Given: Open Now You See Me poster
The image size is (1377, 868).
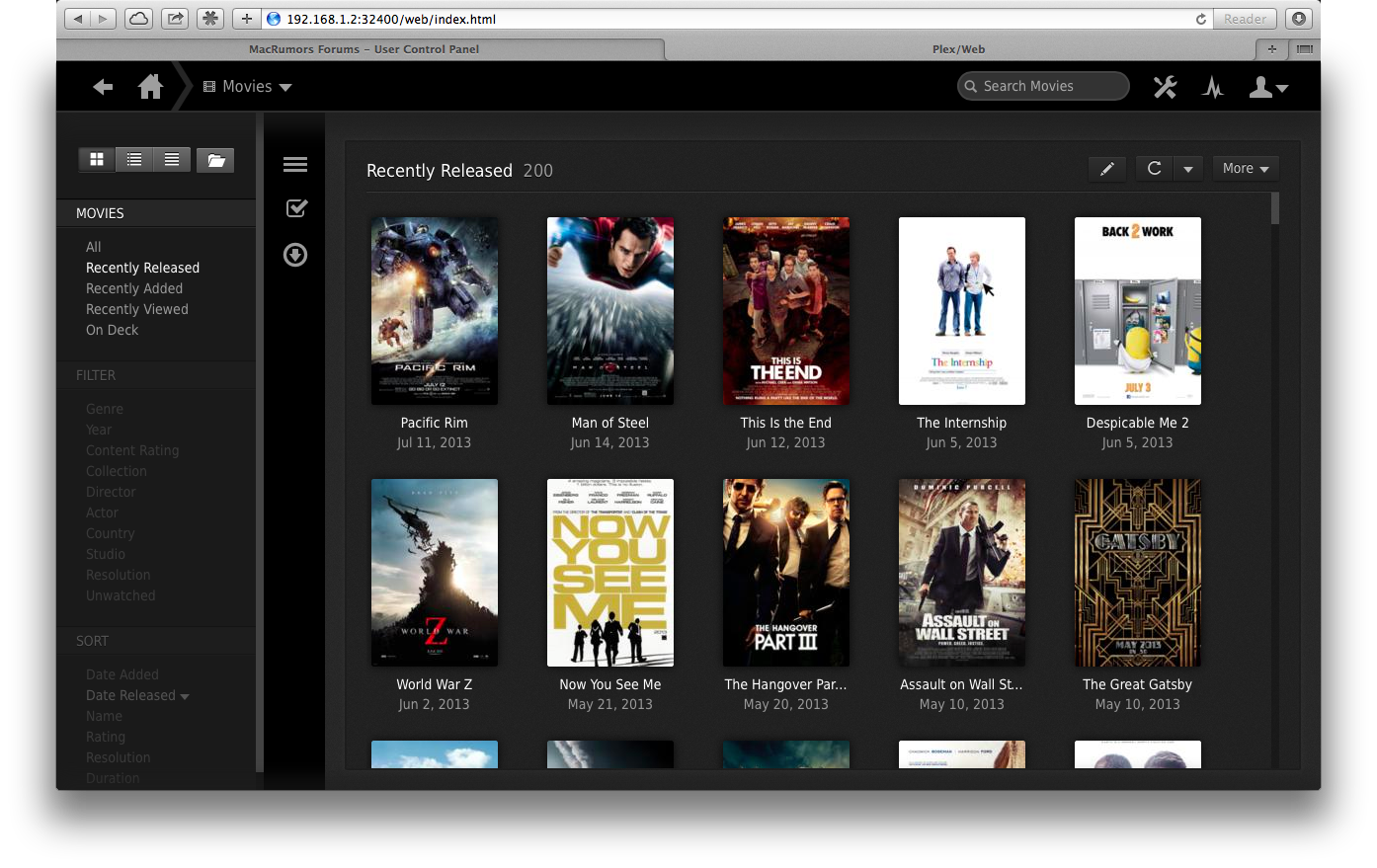Looking at the screenshot, I should [610, 573].
